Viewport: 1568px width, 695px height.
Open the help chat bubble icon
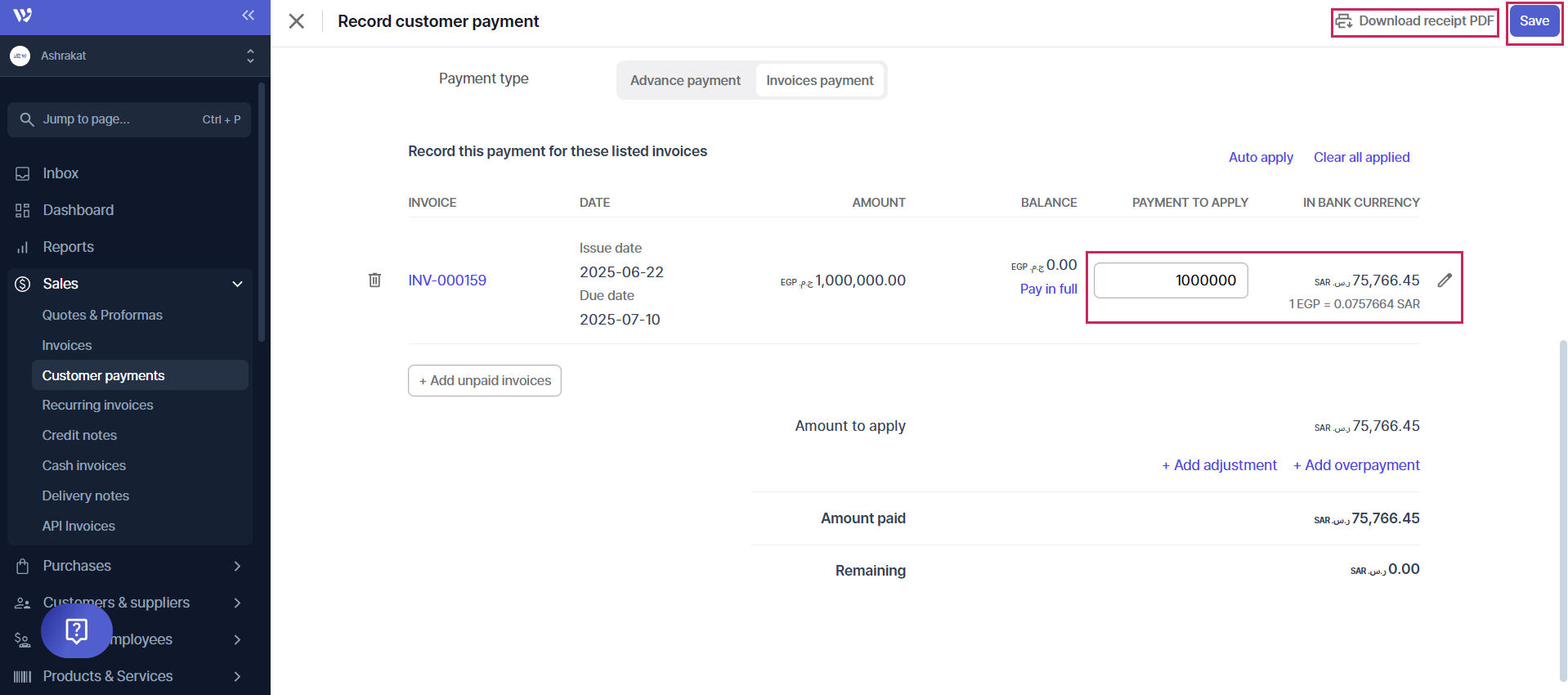click(x=76, y=630)
